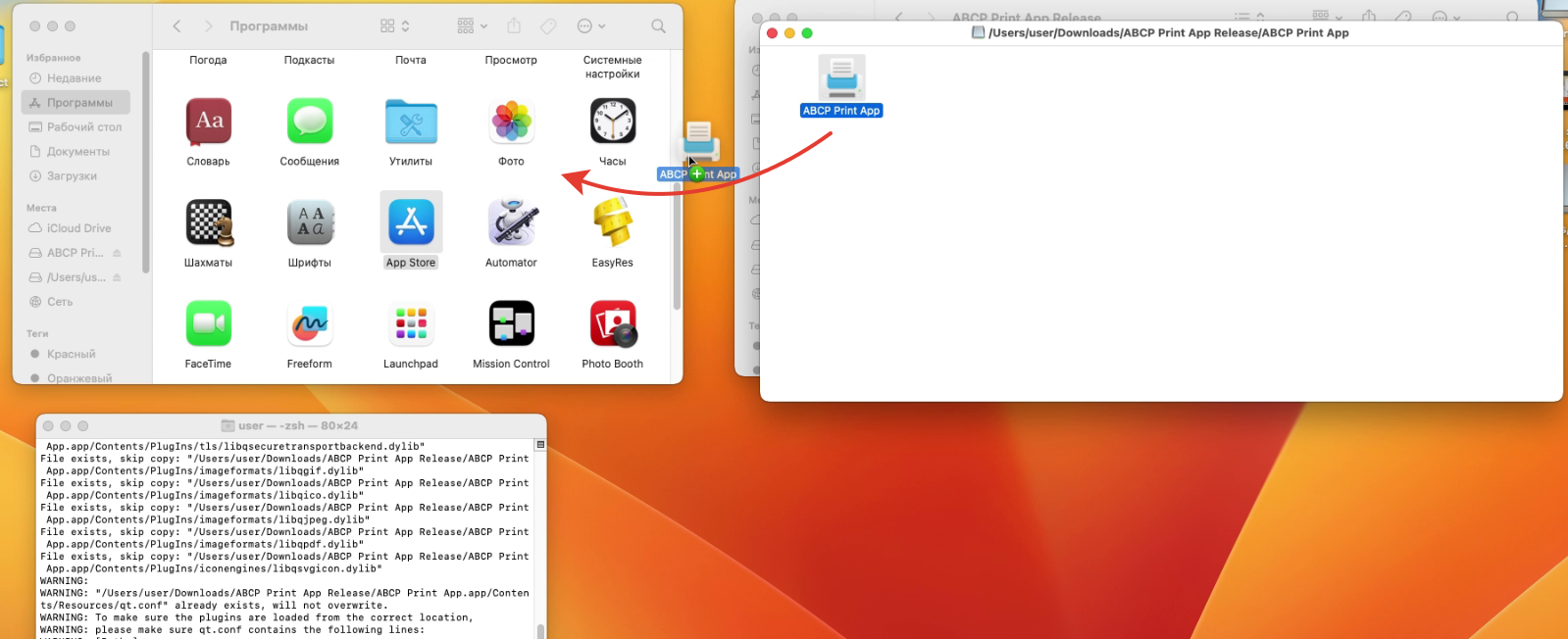Viewport: 1568px width, 639px height.
Task: Open Недавние in the Finder sidebar
Action: coord(75,78)
